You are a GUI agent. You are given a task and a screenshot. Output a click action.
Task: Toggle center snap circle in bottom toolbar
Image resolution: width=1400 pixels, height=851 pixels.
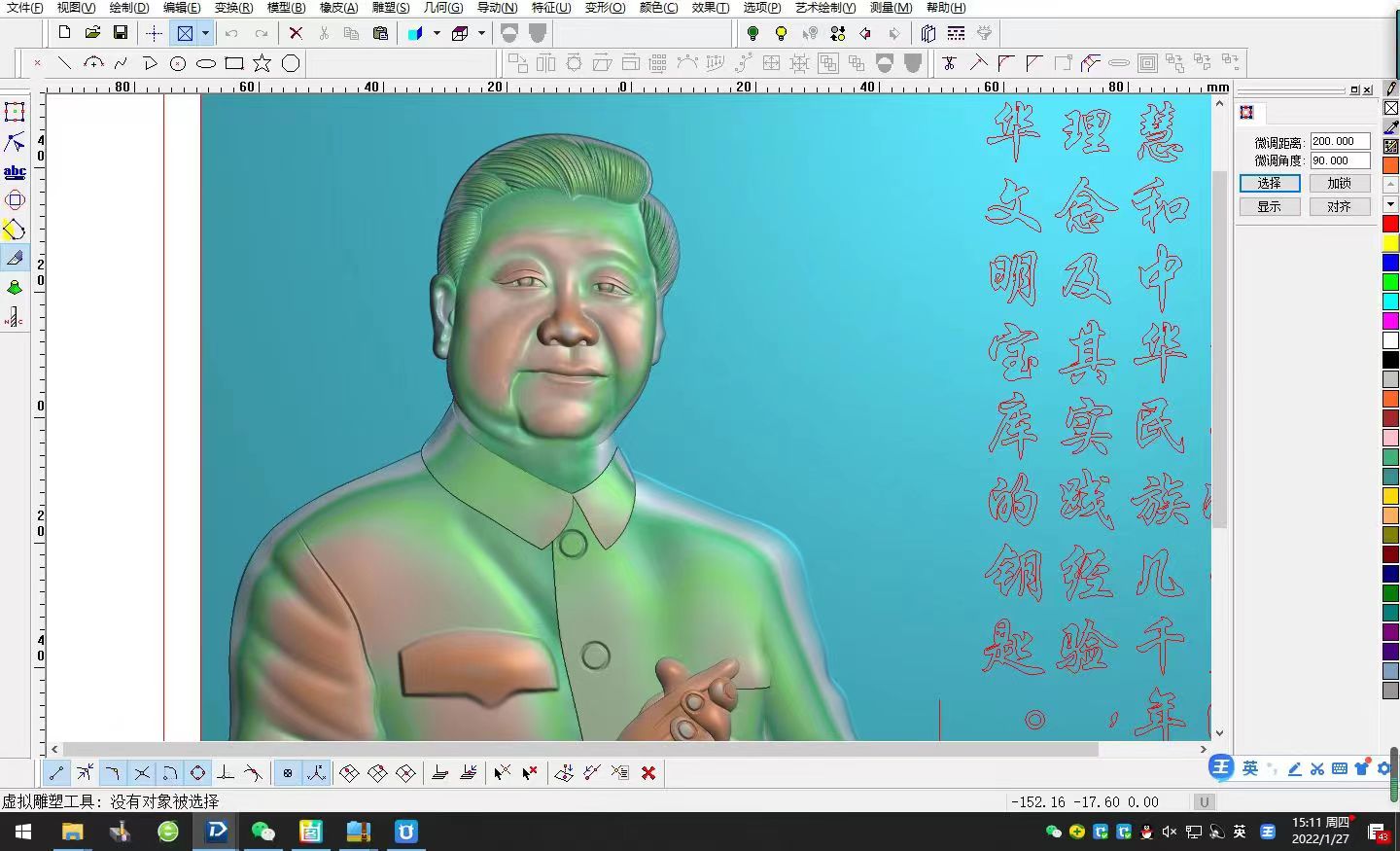(197, 773)
